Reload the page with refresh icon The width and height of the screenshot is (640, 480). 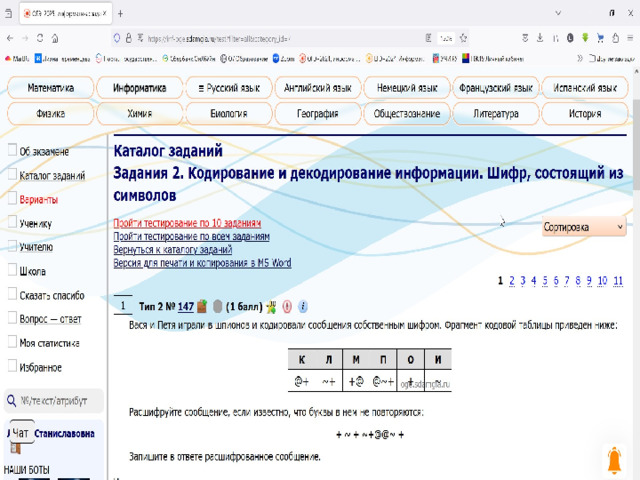[40, 38]
